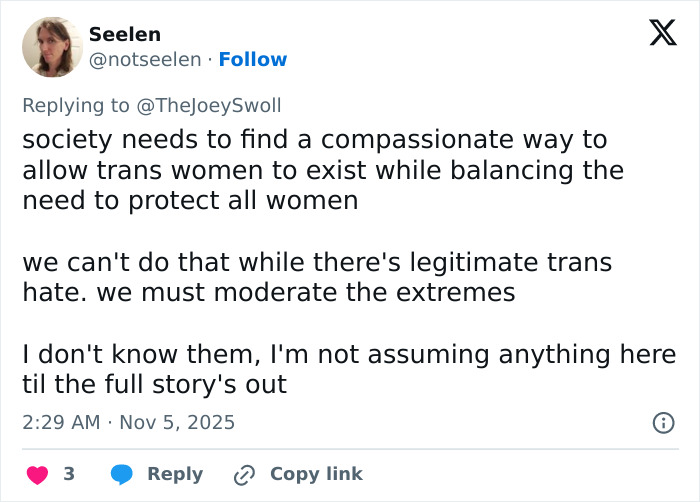Open the tweet info circle icon
This screenshot has height=502, width=700.
[x=663, y=423]
